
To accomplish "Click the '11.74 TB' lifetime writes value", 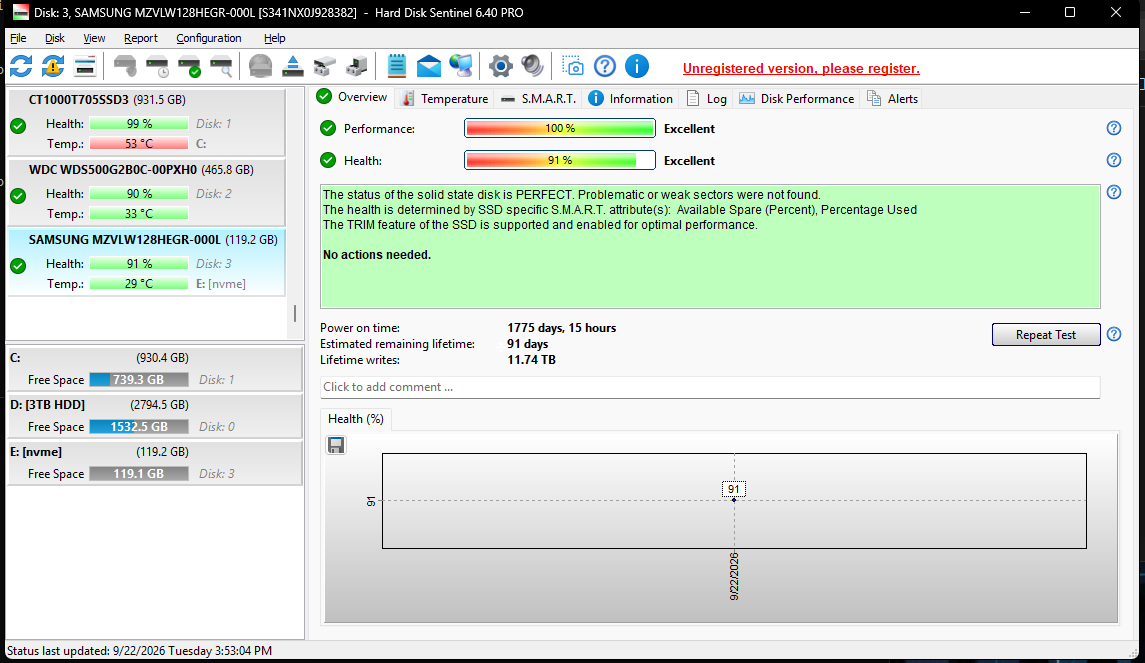I will click(x=532, y=360).
